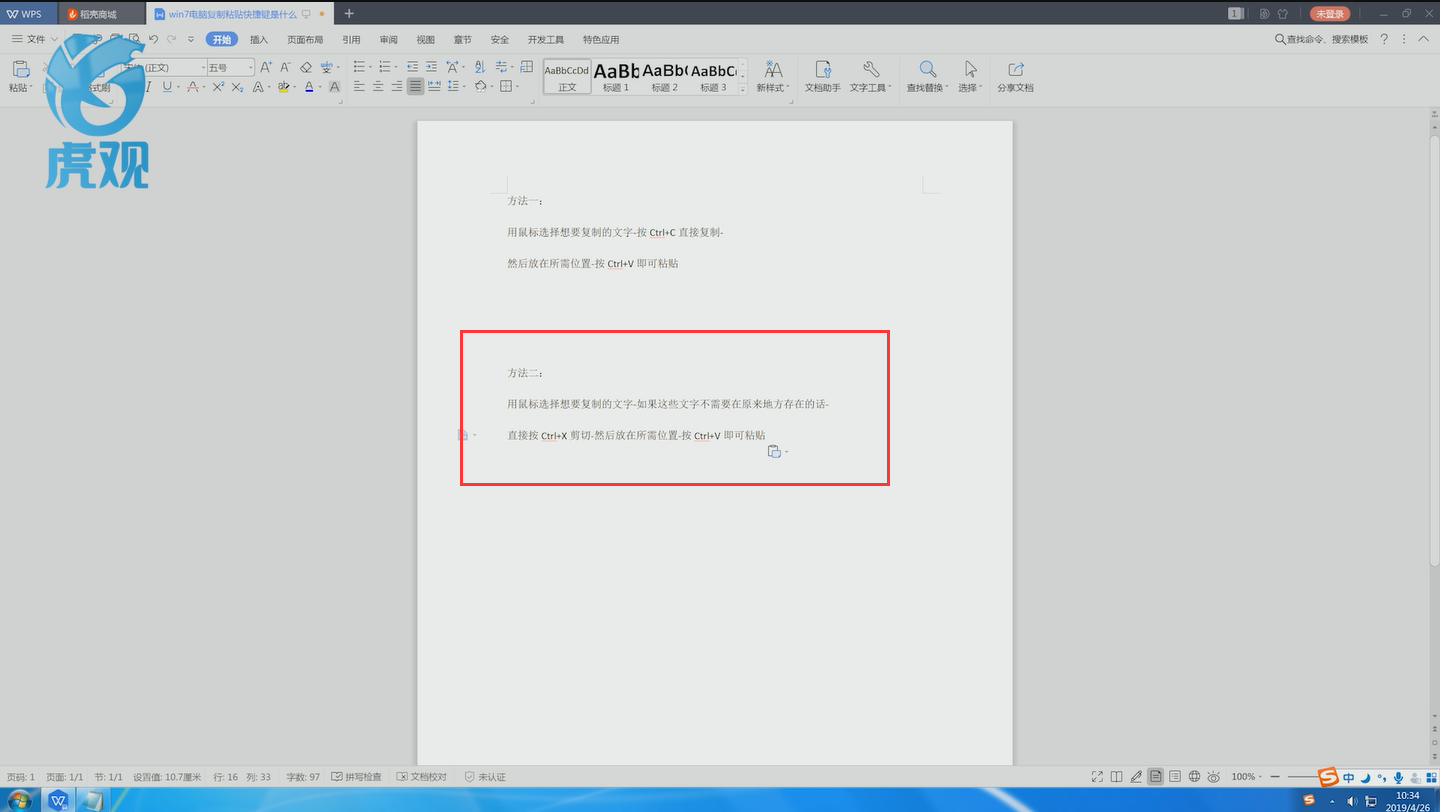Click the eye protection mode icon
This screenshot has height=812, width=1440.
tap(1213, 776)
